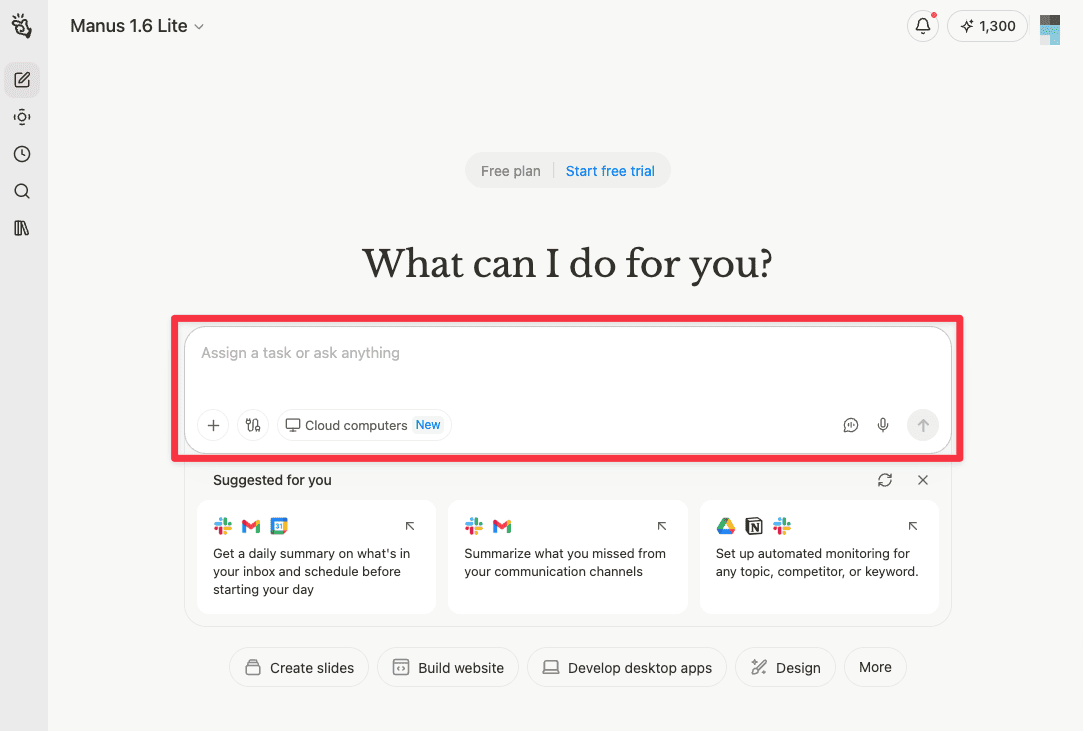Click the Notion icon on the monitoring card

[x=754, y=526]
